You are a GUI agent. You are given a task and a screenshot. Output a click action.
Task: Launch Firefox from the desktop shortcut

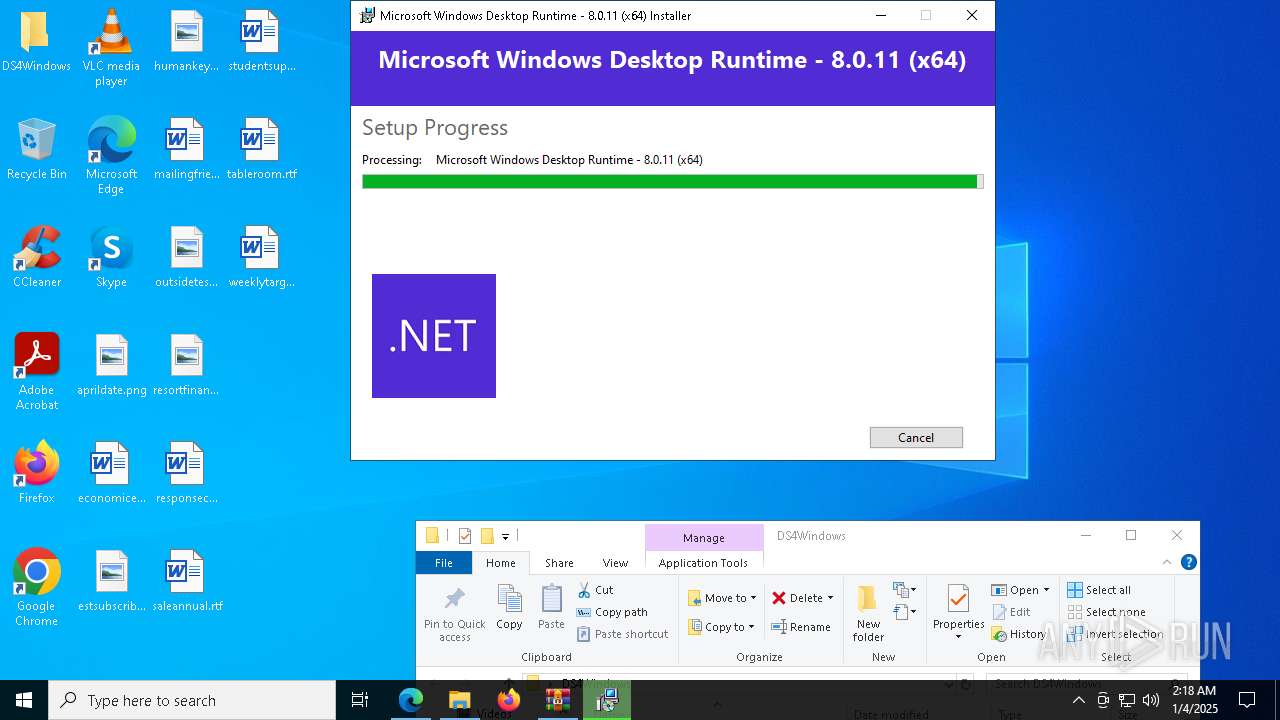tap(36, 473)
